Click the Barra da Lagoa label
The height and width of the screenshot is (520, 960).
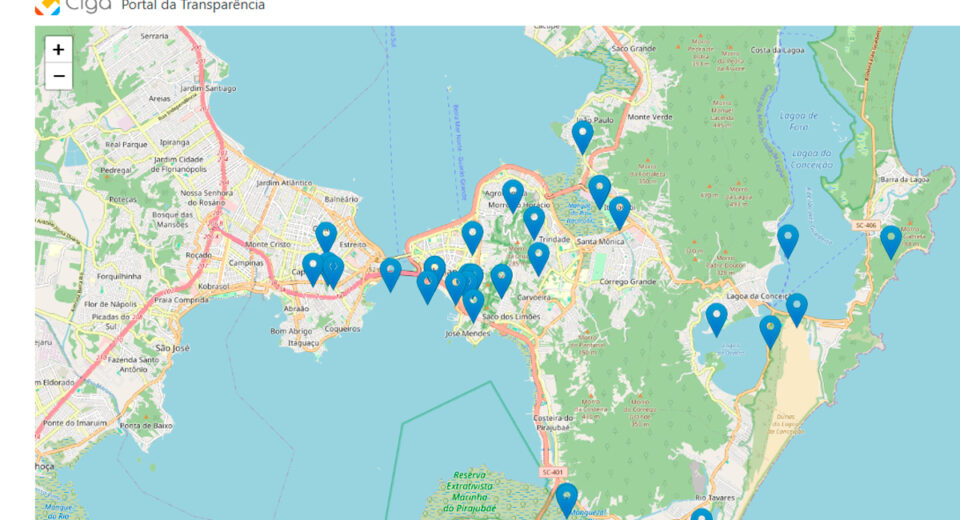click(x=904, y=179)
